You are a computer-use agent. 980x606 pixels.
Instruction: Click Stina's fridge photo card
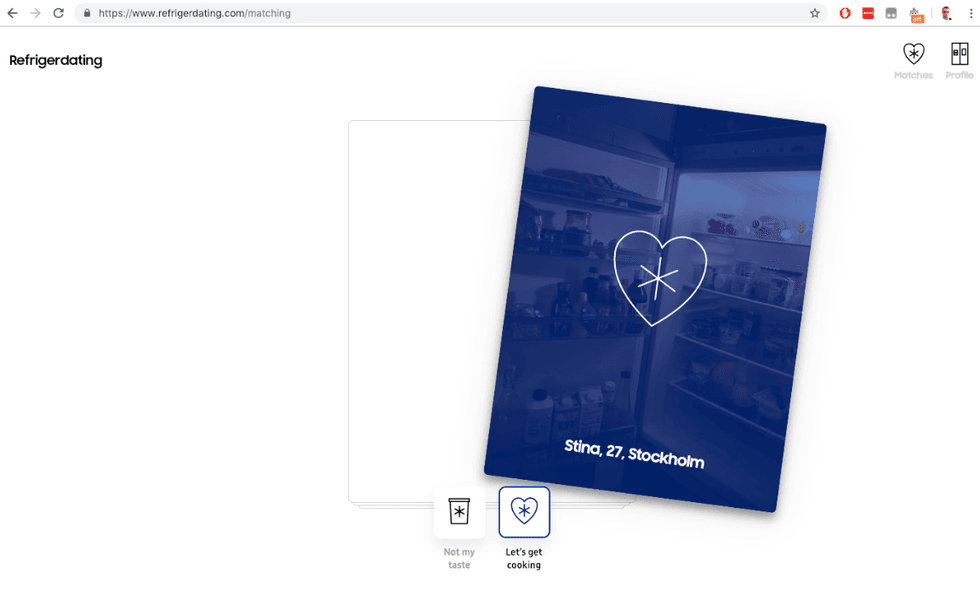click(x=655, y=300)
